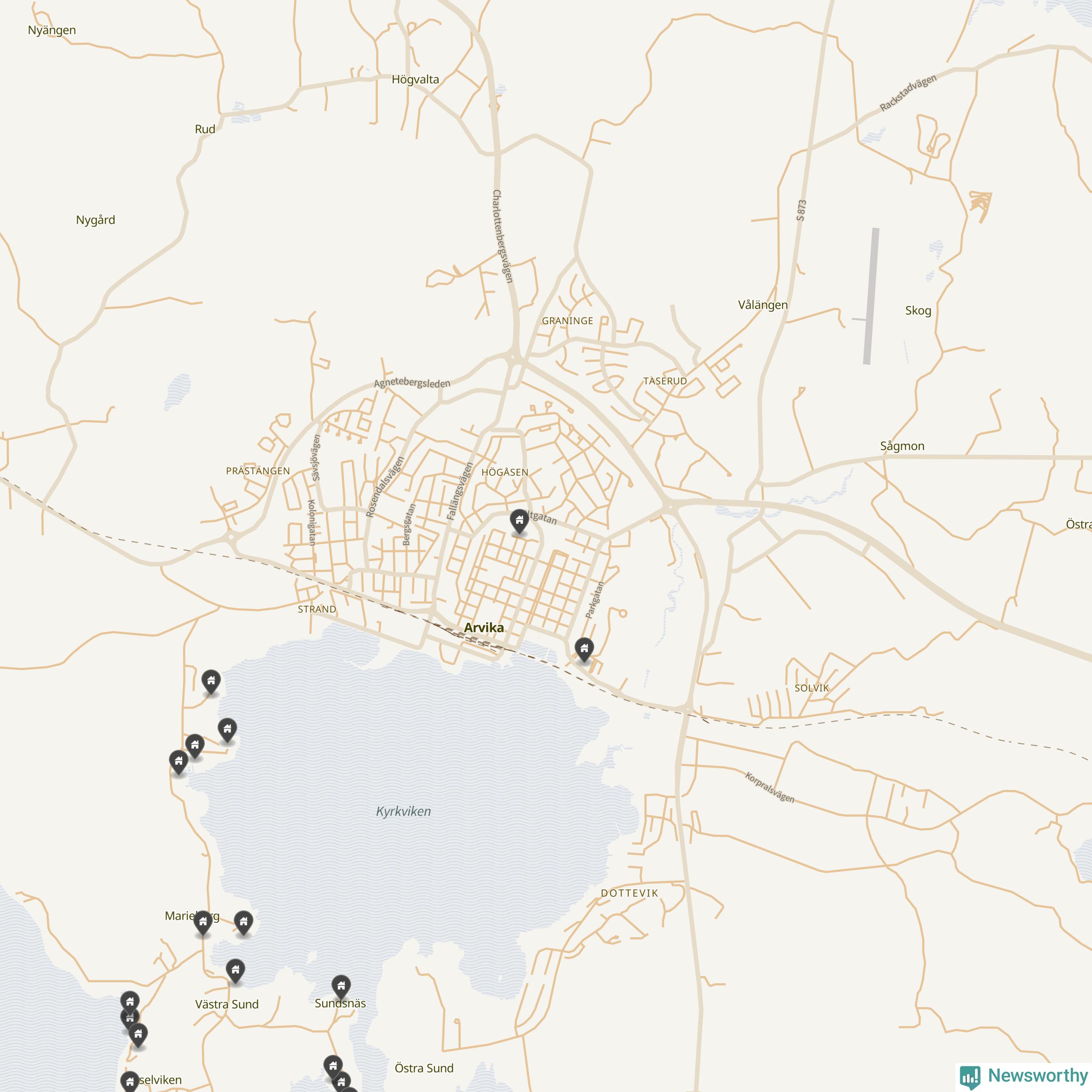
Task: Click the Östra Sund place label
Action: coord(424,1068)
